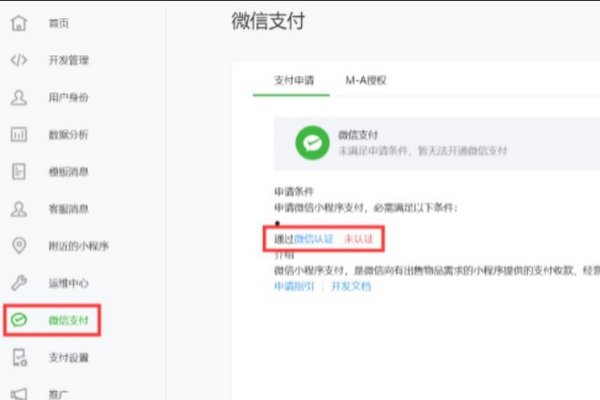Click the wrench icon for 运维中心

click(19, 283)
